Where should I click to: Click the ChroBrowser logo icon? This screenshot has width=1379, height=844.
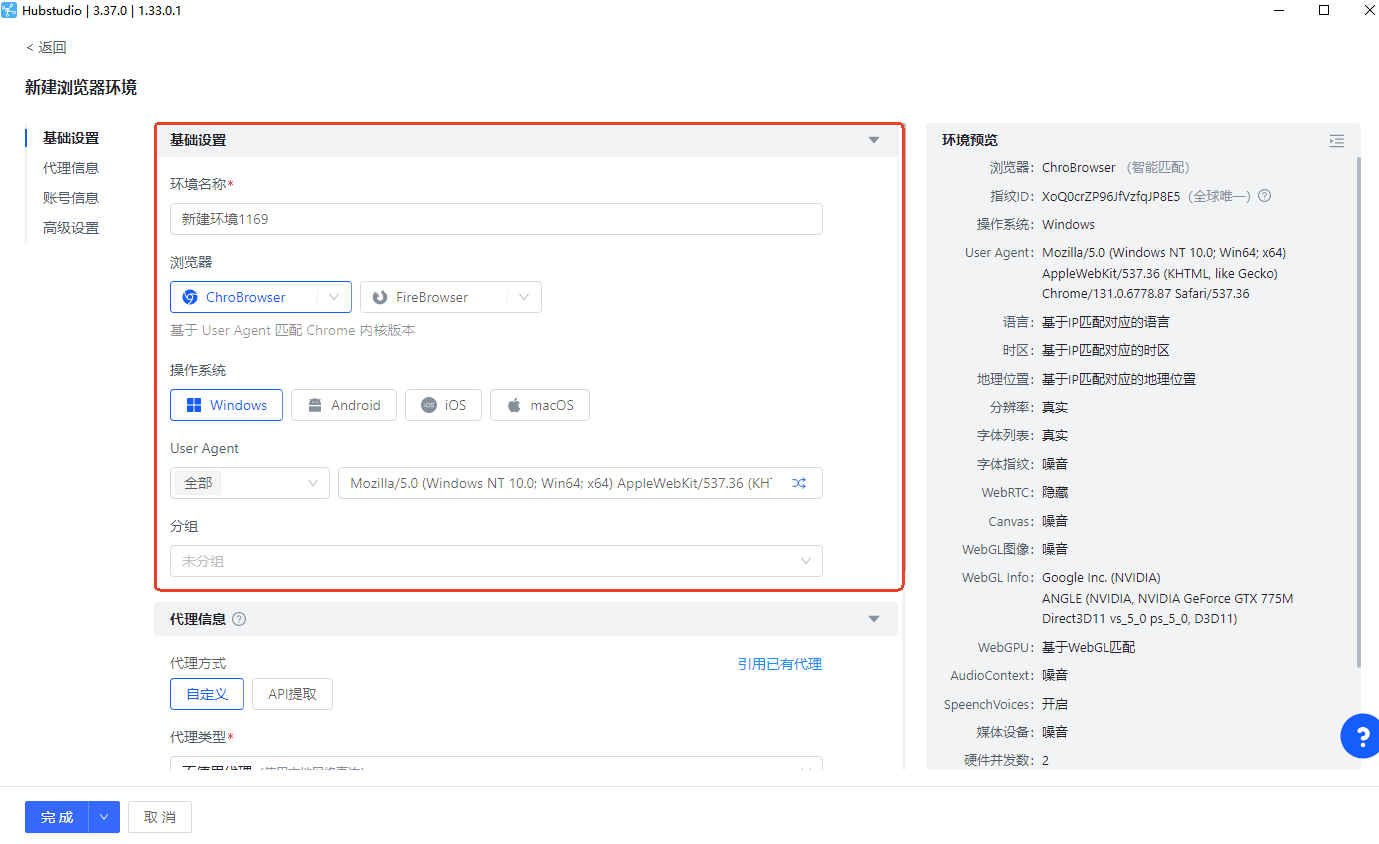pyautogui.click(x=190, y=297)
